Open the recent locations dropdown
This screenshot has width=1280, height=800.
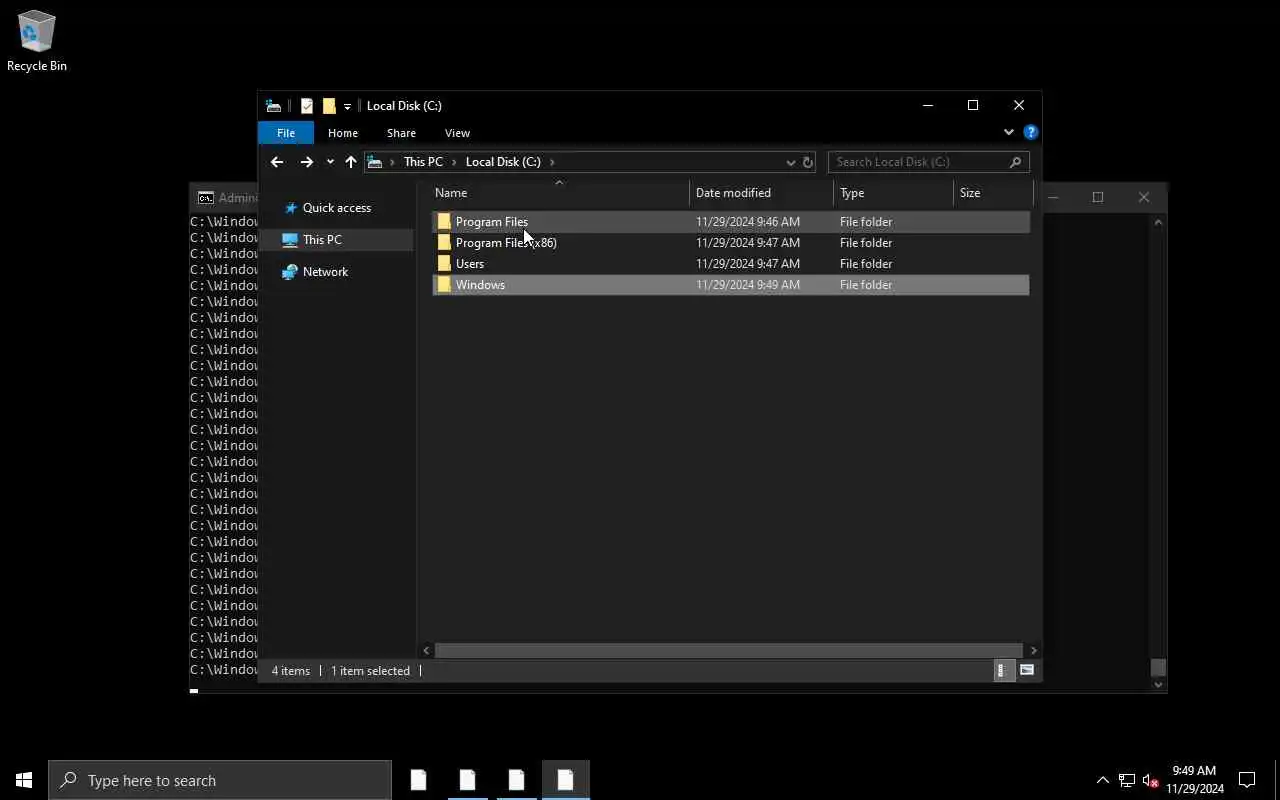(330, 162)
